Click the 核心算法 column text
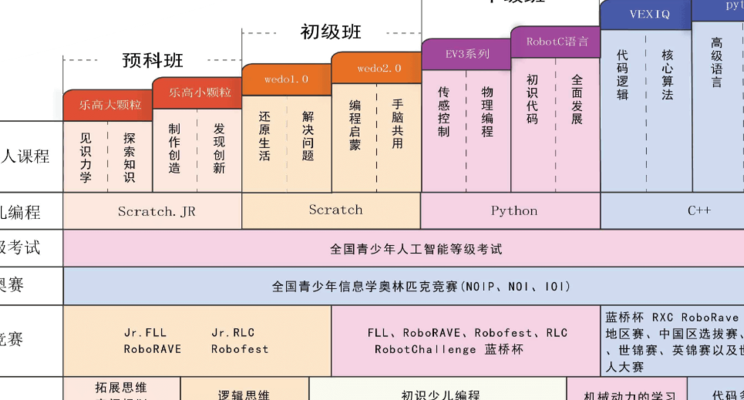This screenshot has height=400, width=744. click(x=667, y=74)
